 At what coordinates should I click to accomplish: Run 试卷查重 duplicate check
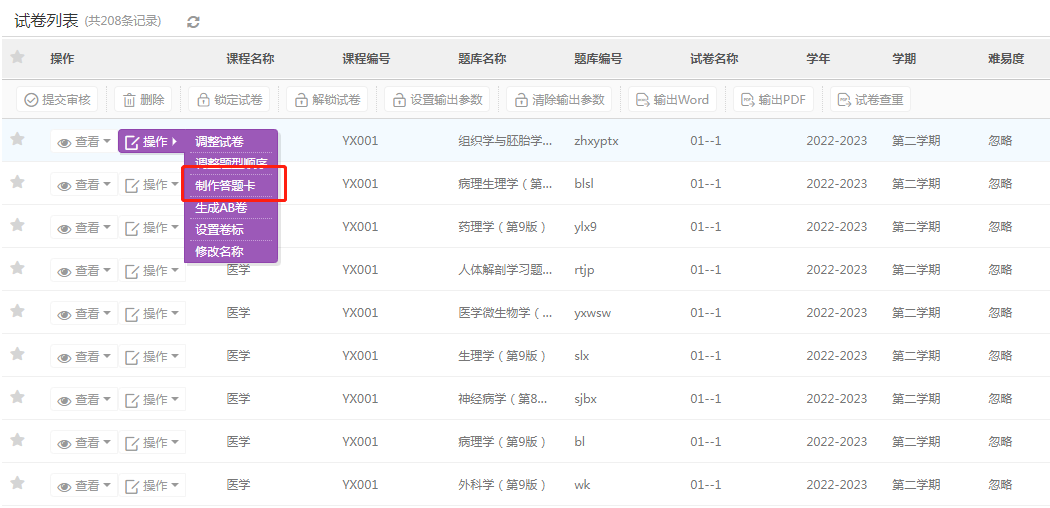(870, 100)
